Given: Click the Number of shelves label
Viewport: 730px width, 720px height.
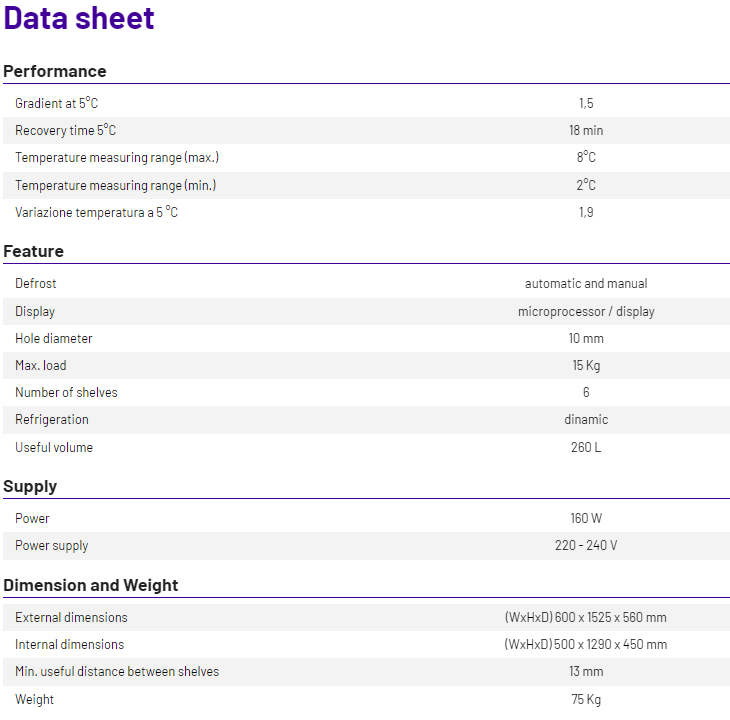Looking at the screenshot, I should [66, 392].
